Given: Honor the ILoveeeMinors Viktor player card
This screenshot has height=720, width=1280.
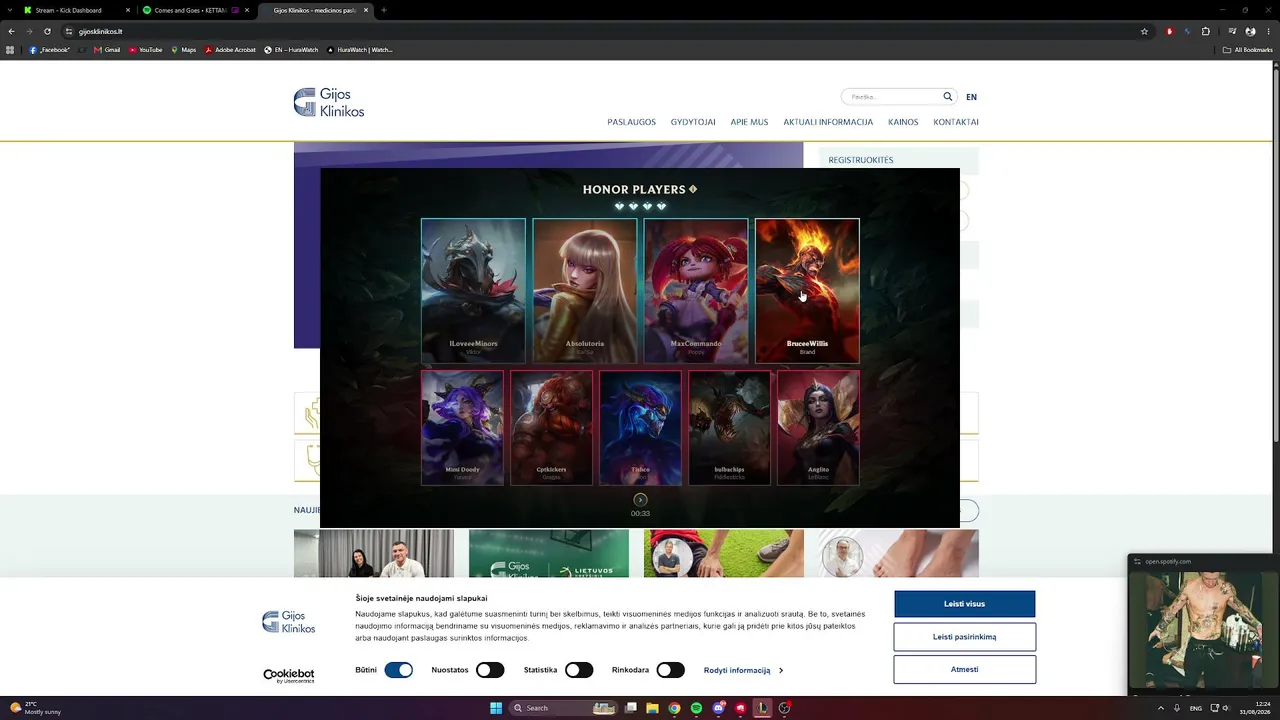Looking at the screenshot, I should pyautogui.click(x=473, y=290).
